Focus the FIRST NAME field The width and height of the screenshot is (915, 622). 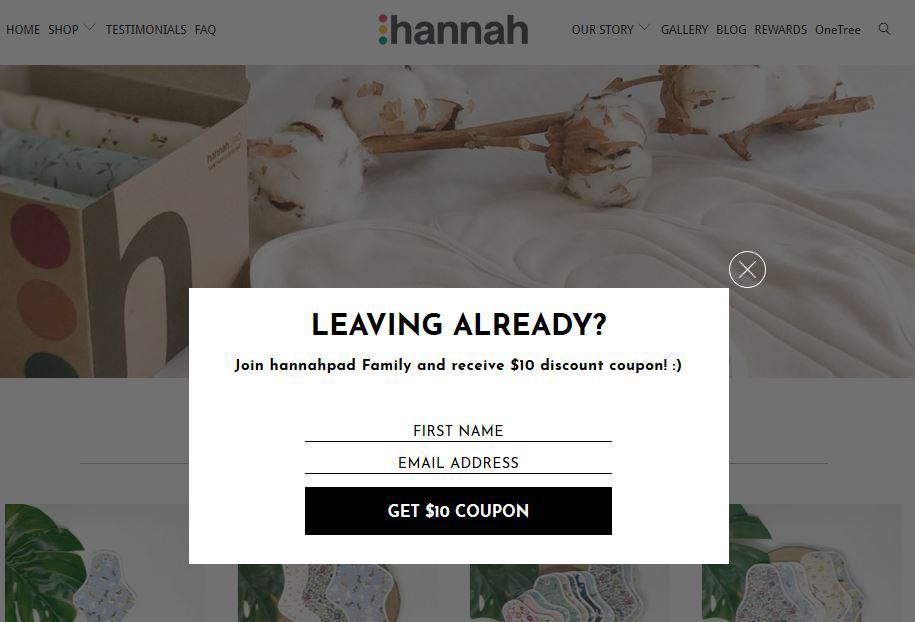458,431
